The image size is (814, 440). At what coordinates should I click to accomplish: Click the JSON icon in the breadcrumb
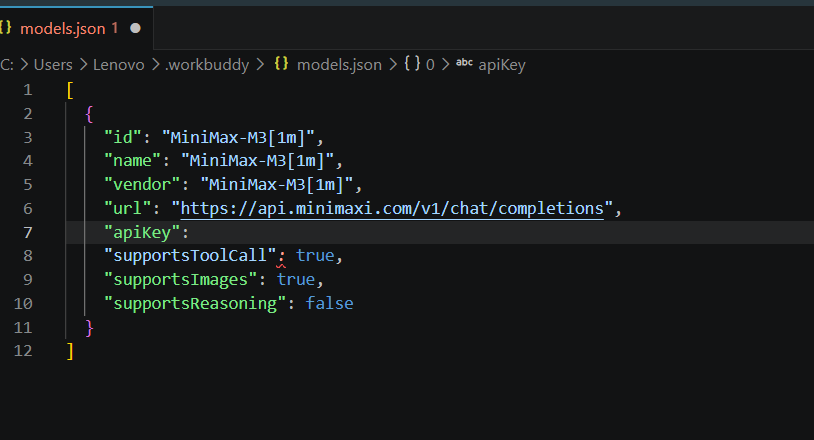pos(281,64)
